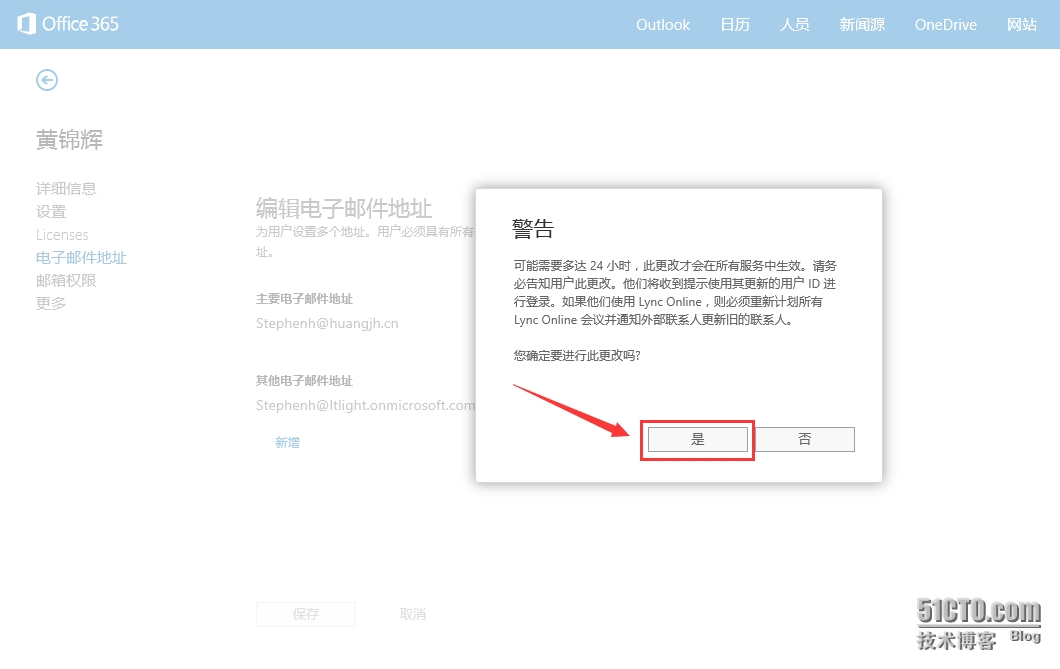Go back using the circled arrow icon

point(47,80)
